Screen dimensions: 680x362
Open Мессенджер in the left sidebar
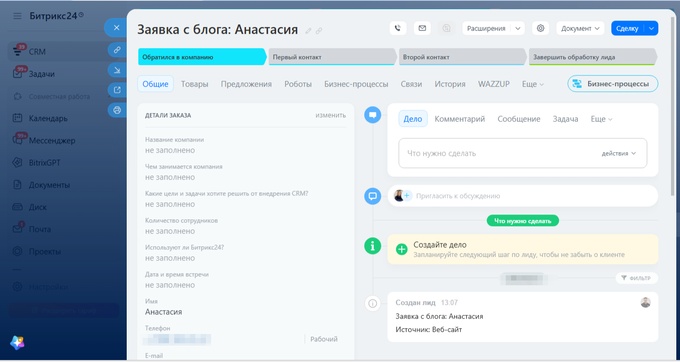tap(52, 140)
